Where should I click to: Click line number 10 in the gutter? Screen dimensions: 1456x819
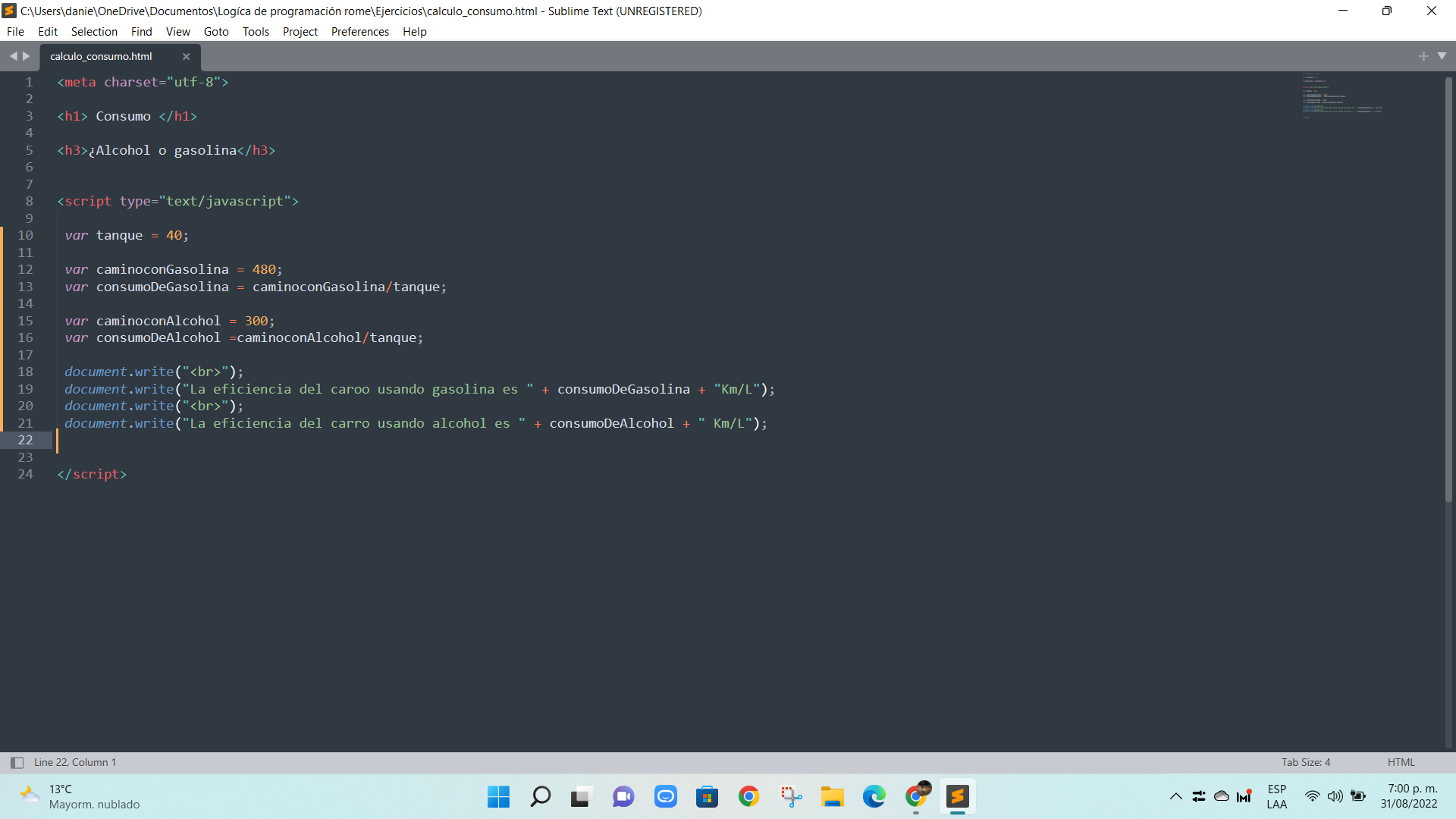[25, 236]
